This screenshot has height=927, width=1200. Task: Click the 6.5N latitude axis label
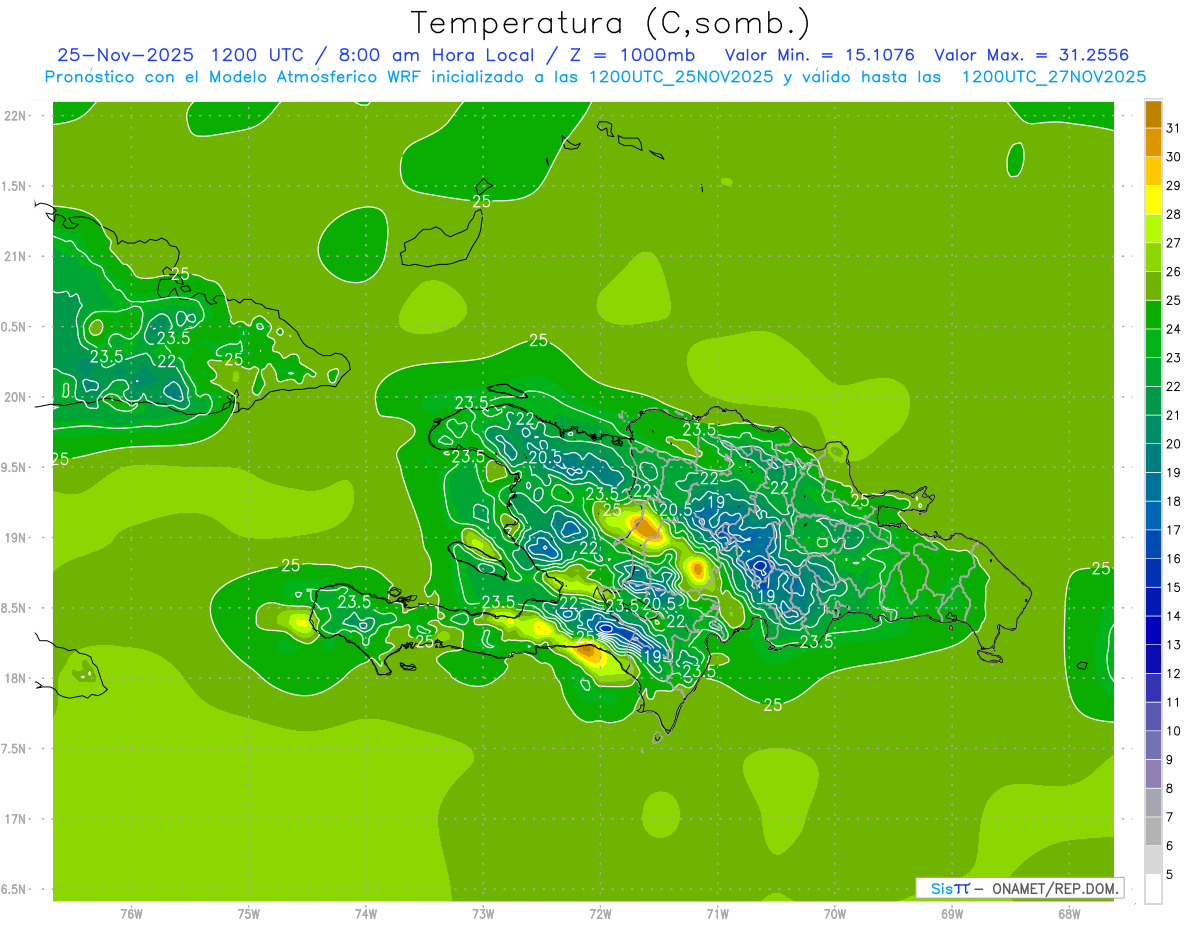[14, 889]
